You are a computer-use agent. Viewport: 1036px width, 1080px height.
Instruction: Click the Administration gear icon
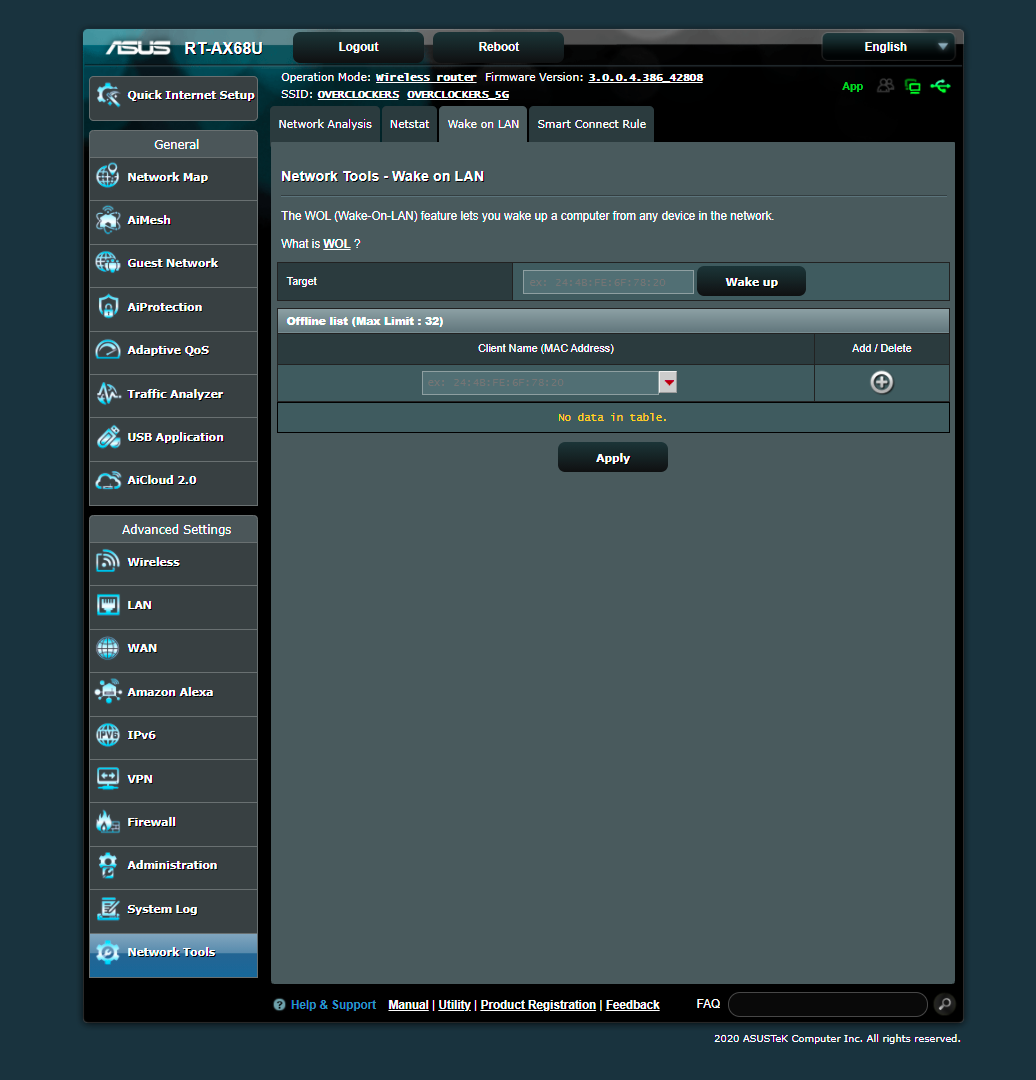pos(108,865)
